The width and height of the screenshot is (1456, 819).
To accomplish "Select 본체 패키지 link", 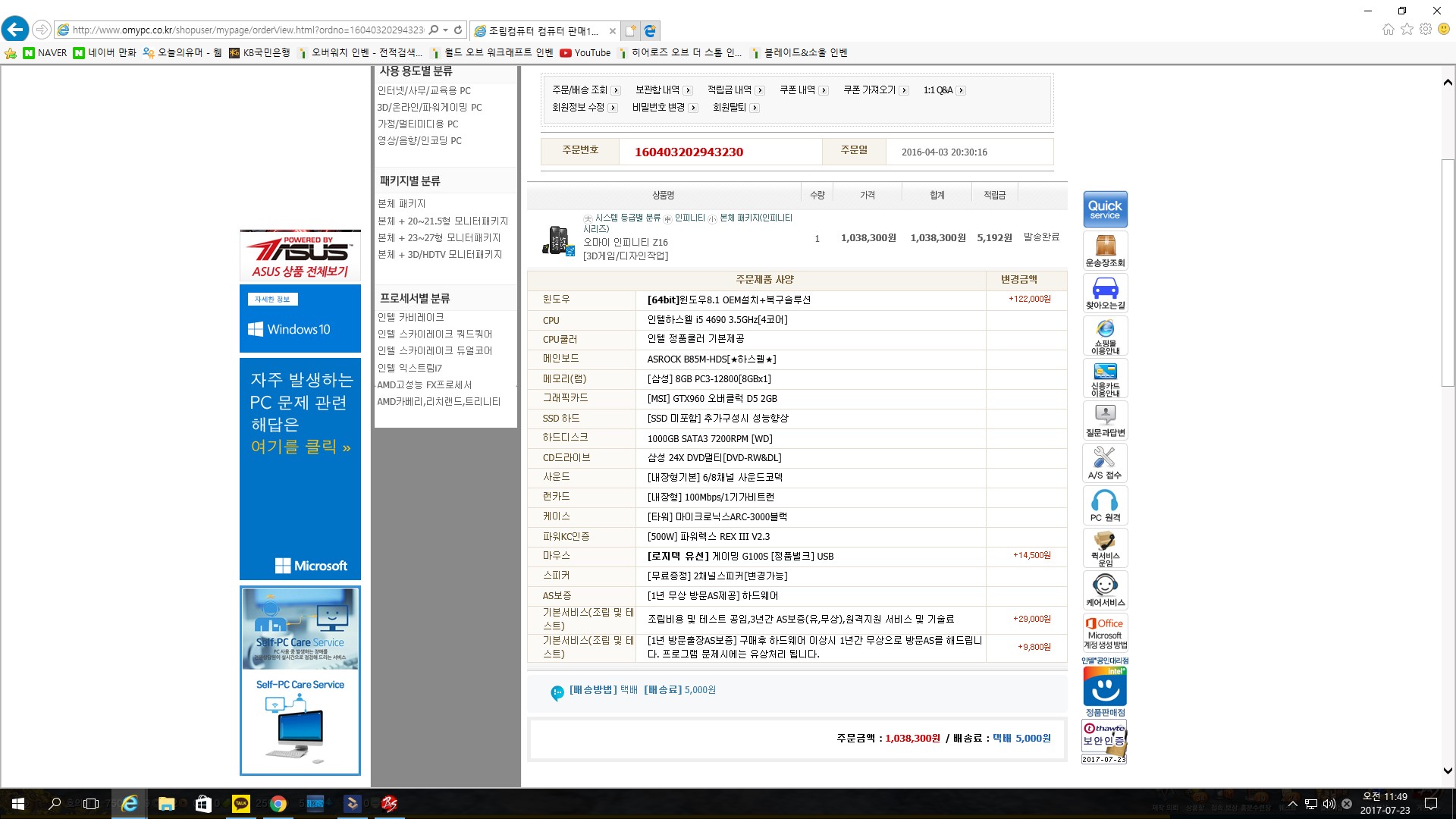I will pyautogui.click(x=402, y=204).
